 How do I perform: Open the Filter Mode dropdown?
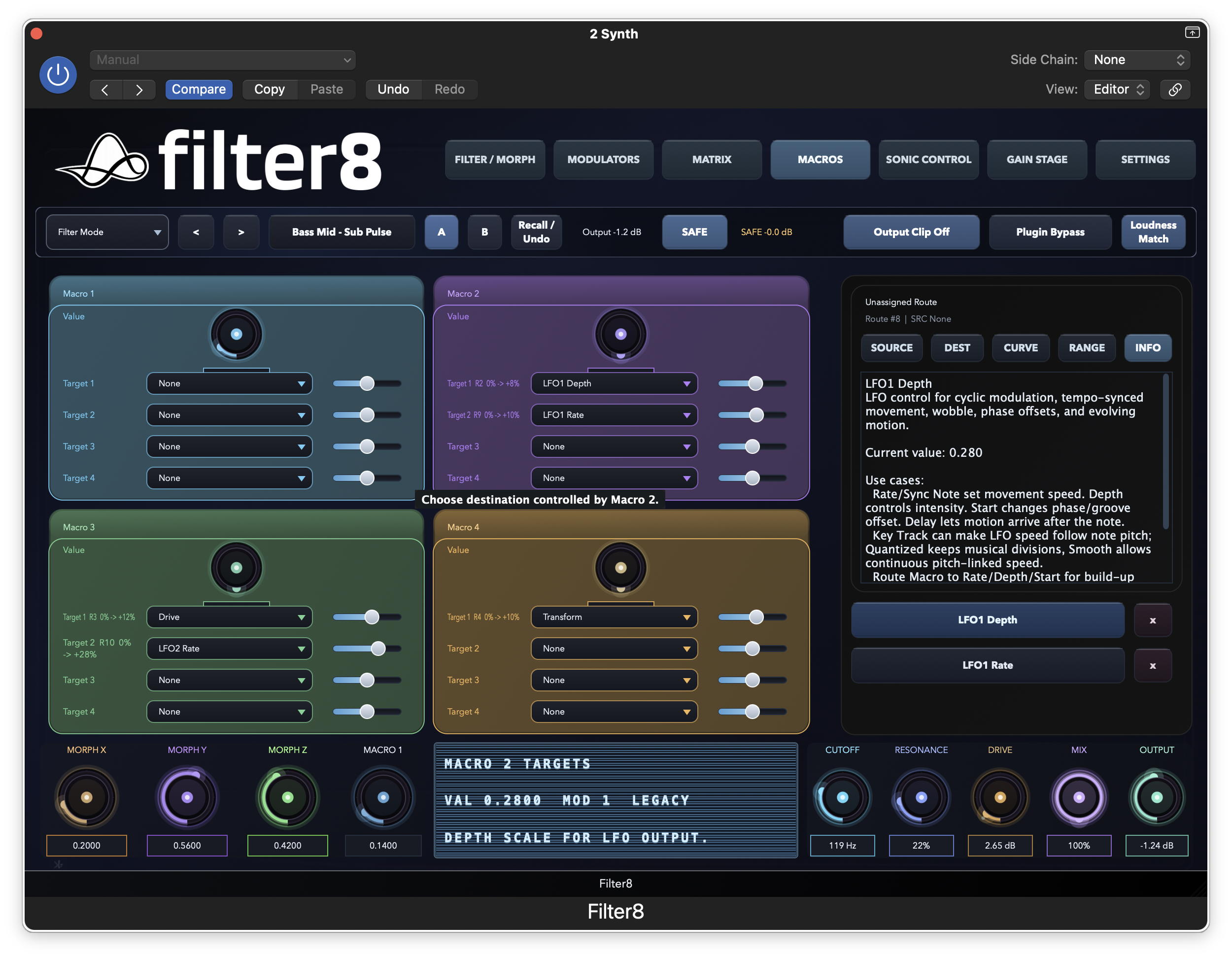(x=107, y=232)
